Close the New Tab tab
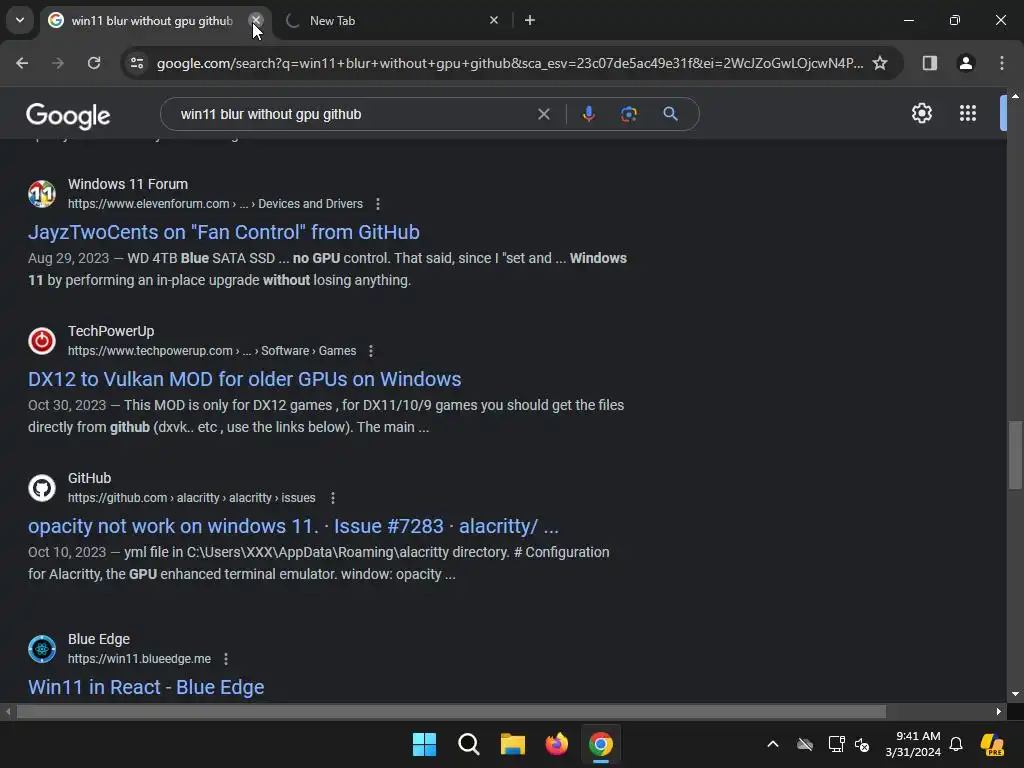1024x768 pixels. pyautogui.click(x=494, y=20)
